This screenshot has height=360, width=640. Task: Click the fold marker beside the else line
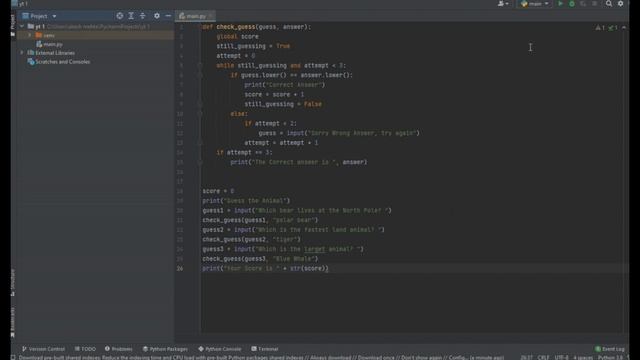200,114
